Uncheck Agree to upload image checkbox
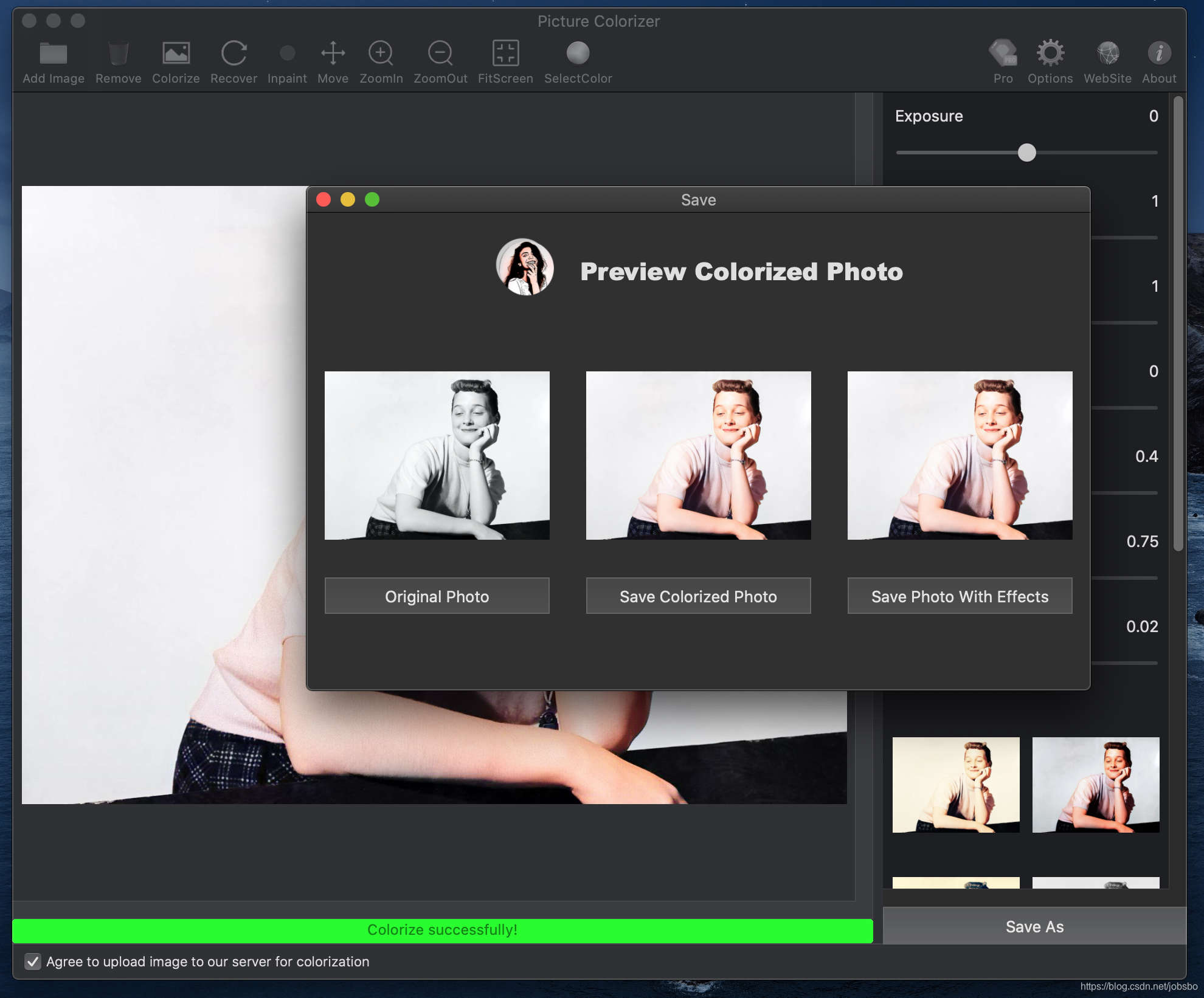Screen dimensions: 1204x998 point(33,962)
